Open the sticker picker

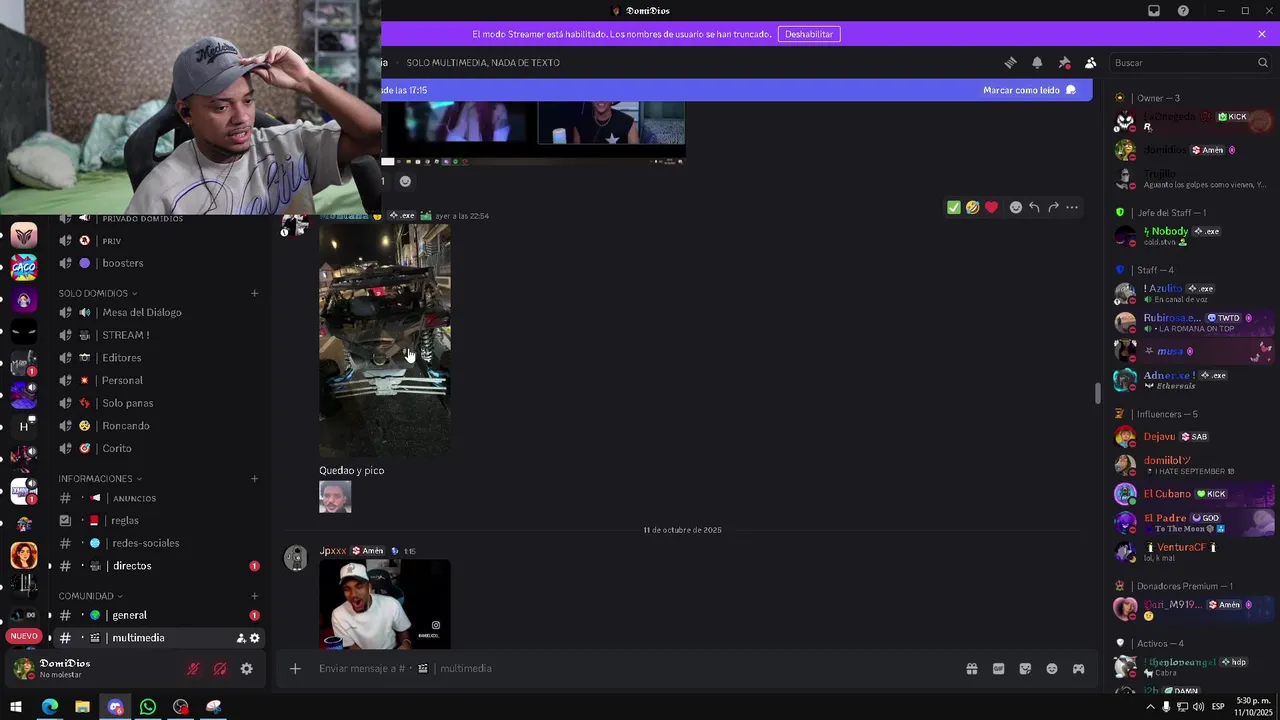coord(1025,668)
